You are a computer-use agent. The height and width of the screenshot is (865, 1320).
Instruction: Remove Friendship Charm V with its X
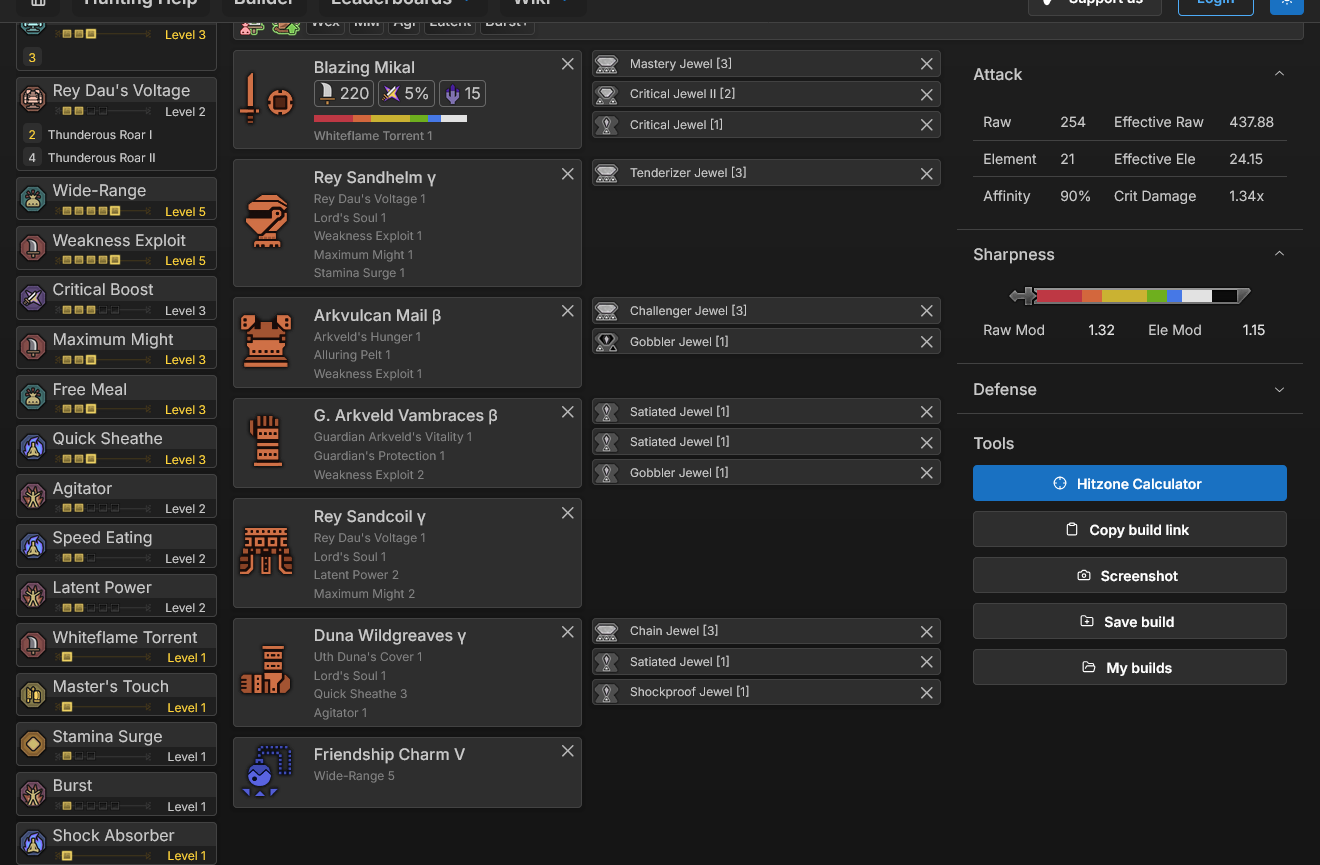click(568, 751)
